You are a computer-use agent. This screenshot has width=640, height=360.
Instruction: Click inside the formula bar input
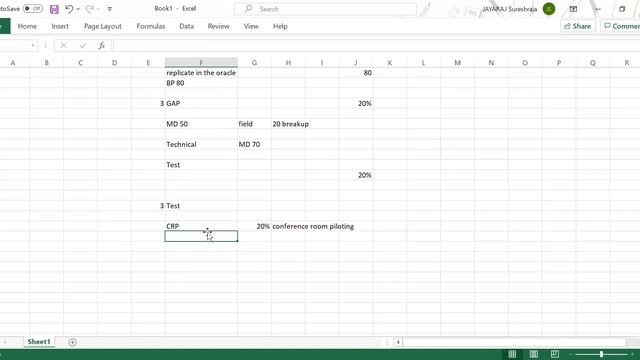click(x=376, y=45)
